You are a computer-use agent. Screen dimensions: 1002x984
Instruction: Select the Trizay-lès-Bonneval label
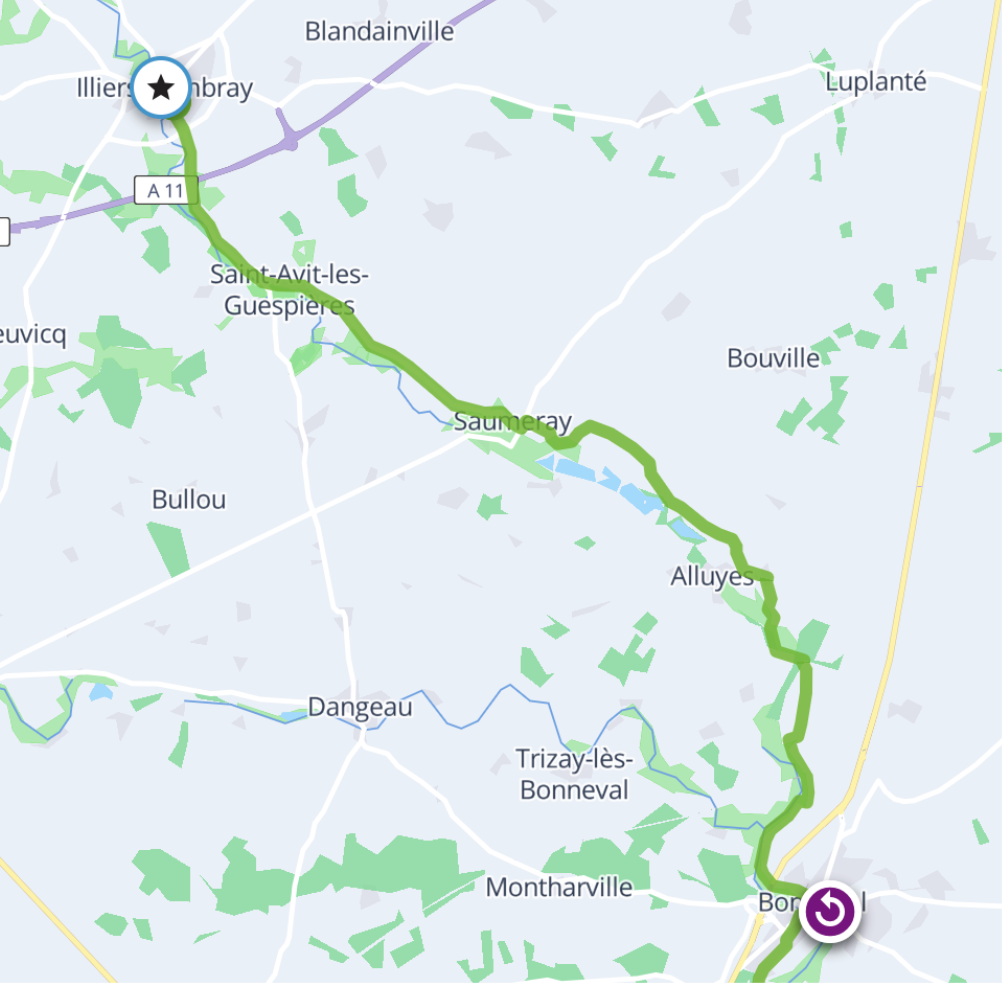click(x=574, y=774)
